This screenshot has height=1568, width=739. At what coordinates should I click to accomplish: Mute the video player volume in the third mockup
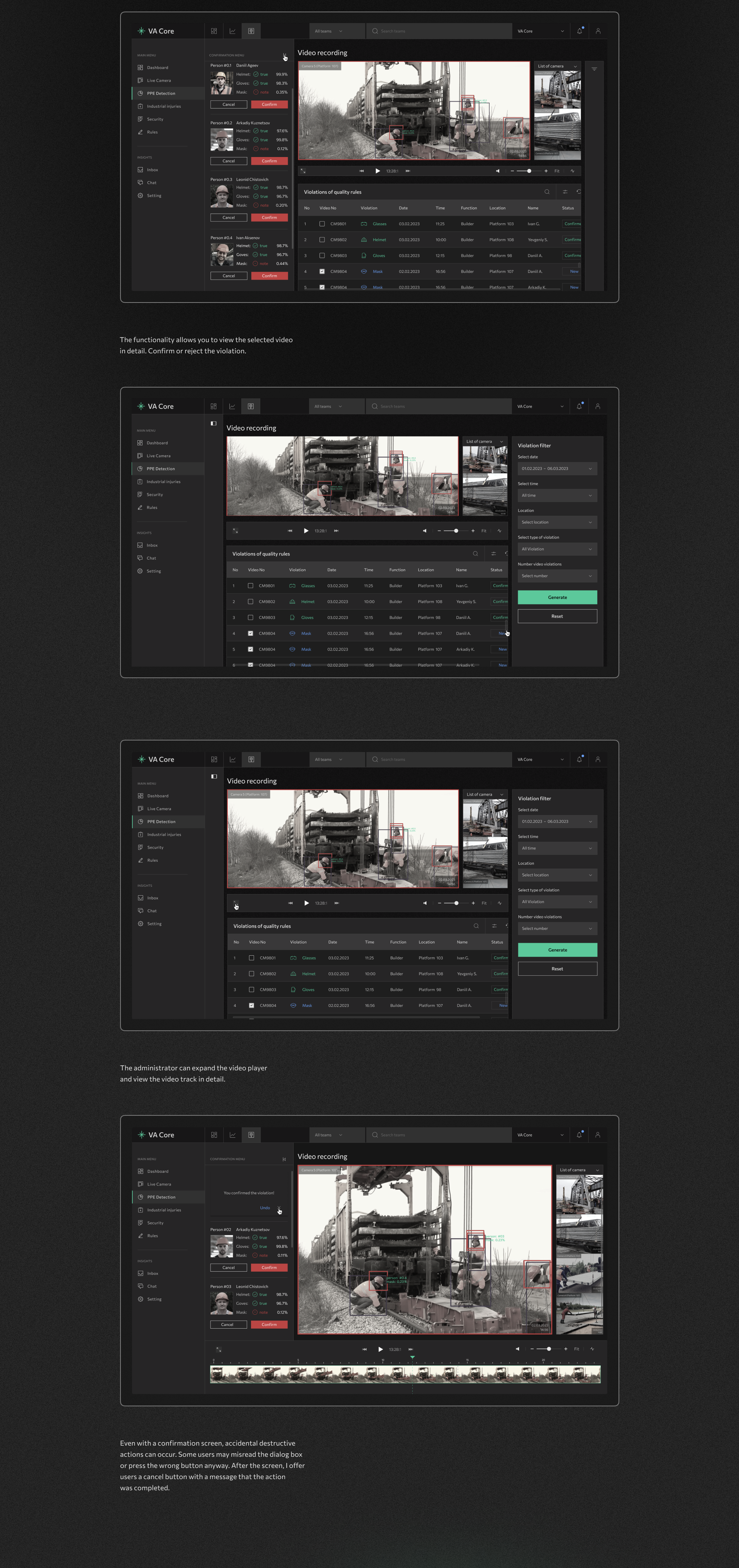click(x=425, y=903)
